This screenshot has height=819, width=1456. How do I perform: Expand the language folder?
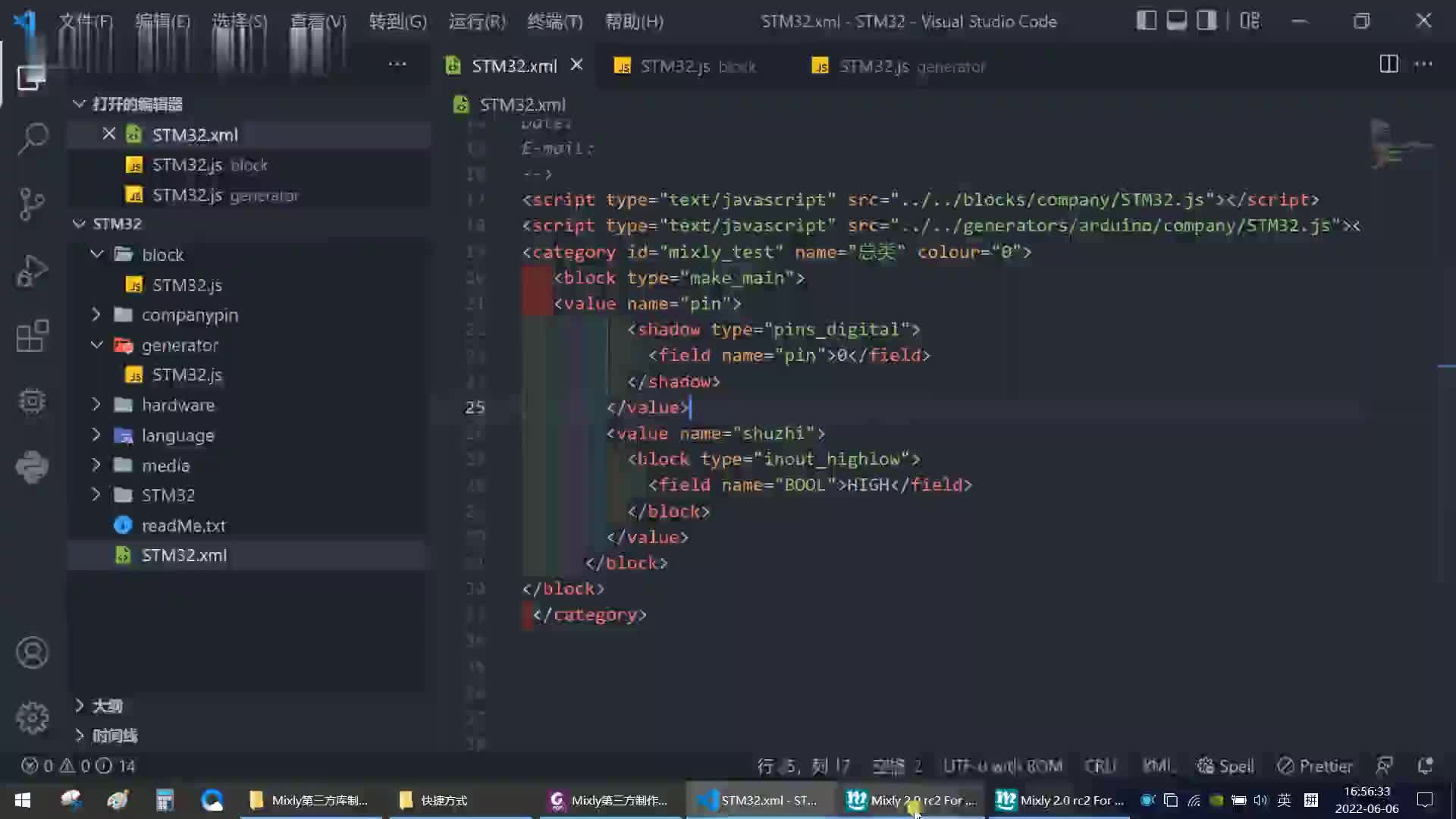click(96, 435)
